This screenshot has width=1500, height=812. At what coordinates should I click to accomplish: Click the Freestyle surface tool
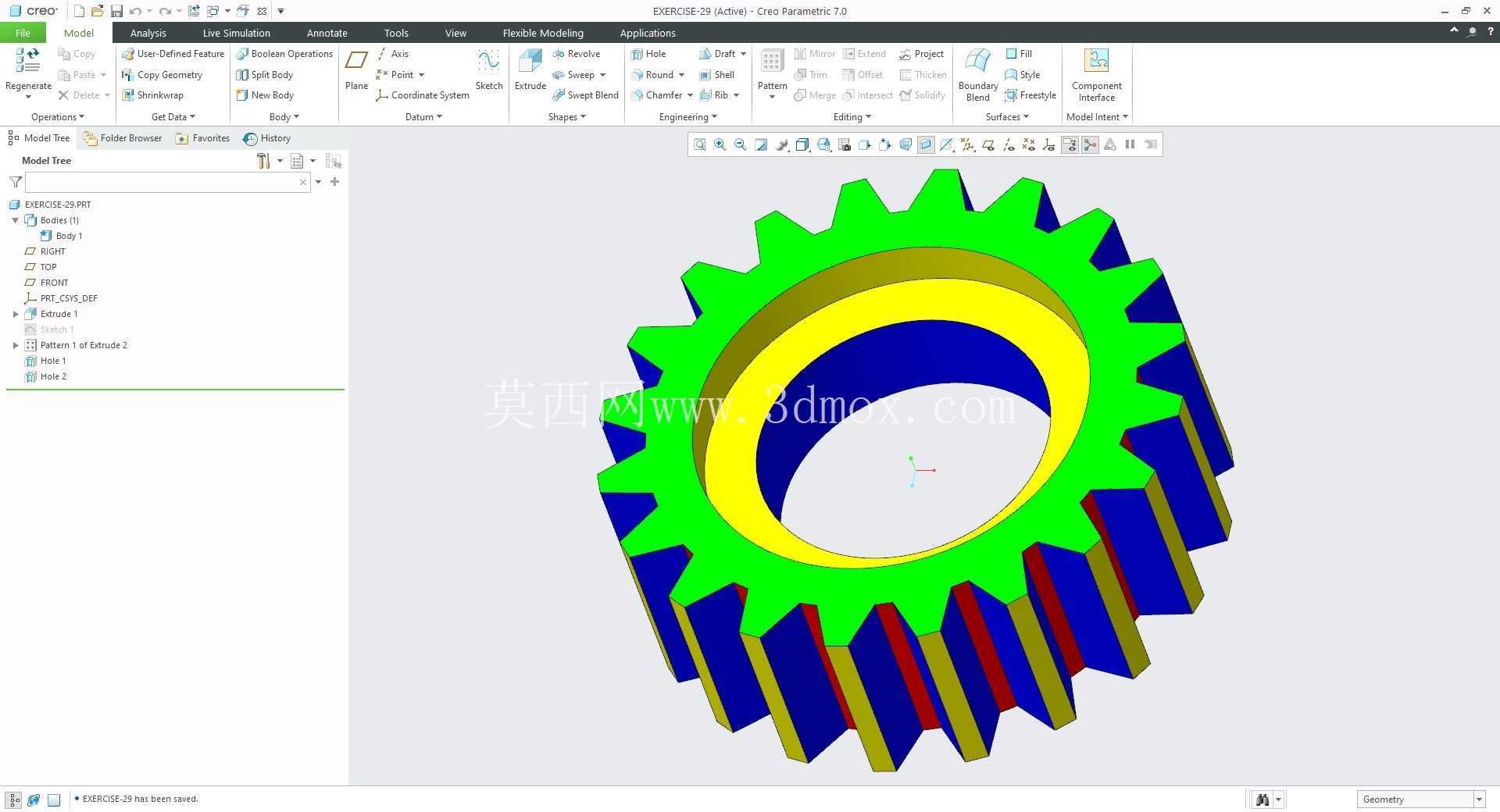point(1030,95)
